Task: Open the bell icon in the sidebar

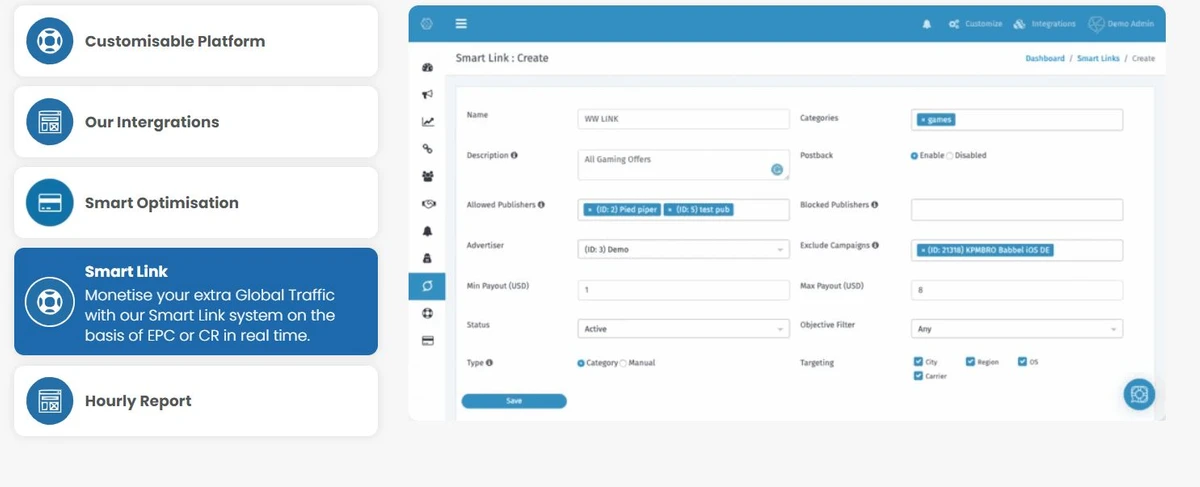Action: (428, 231)
